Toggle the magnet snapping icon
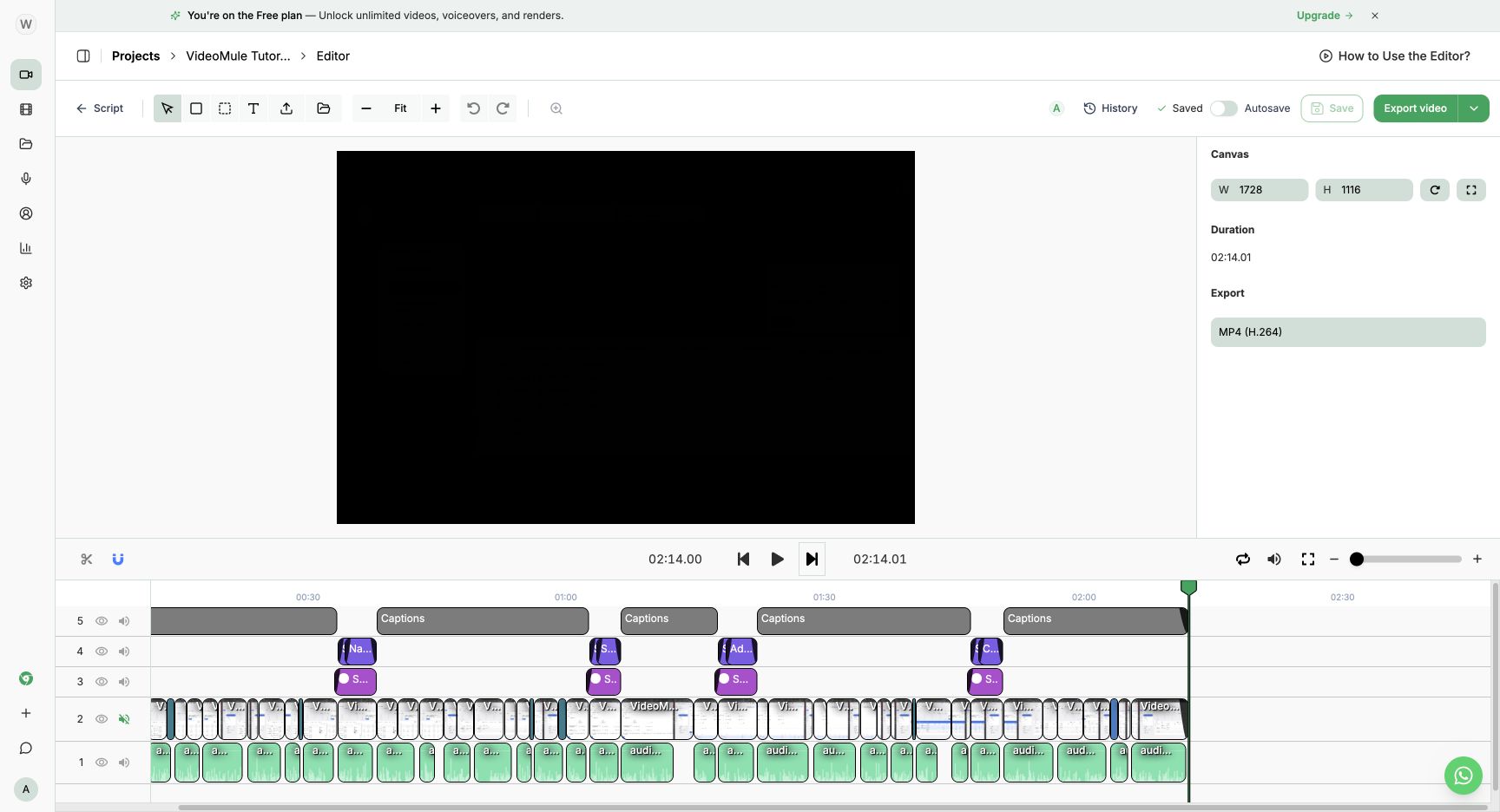1500x812 pixels. [x=118, y=560]
